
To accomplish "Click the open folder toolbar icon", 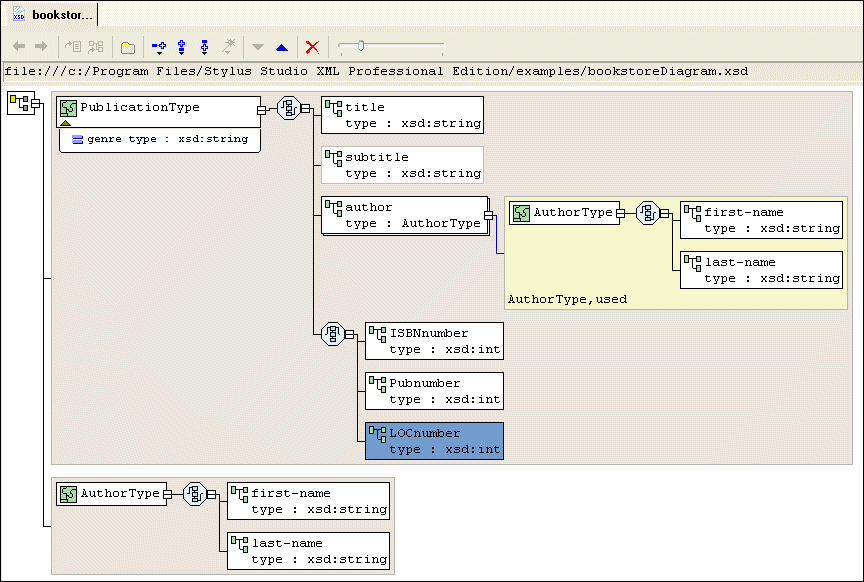I will click(x=128, y=47).
